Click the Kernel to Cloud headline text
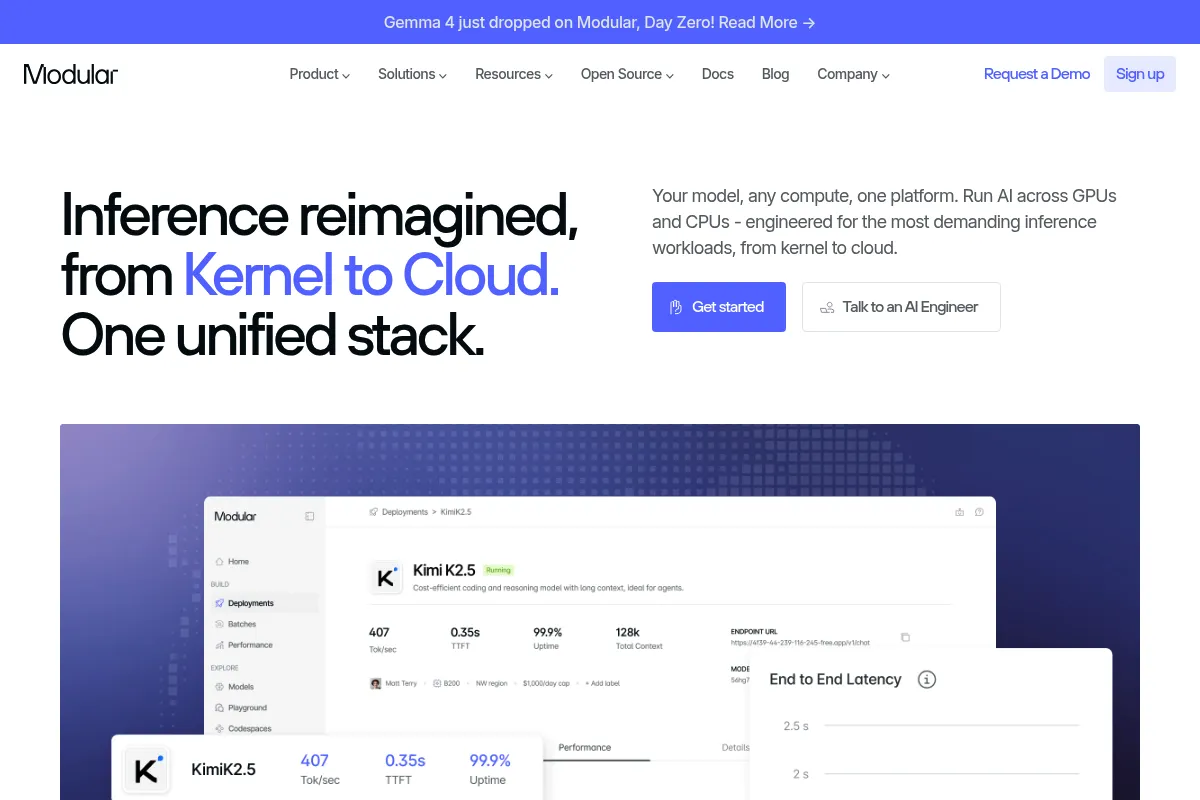 371,275
